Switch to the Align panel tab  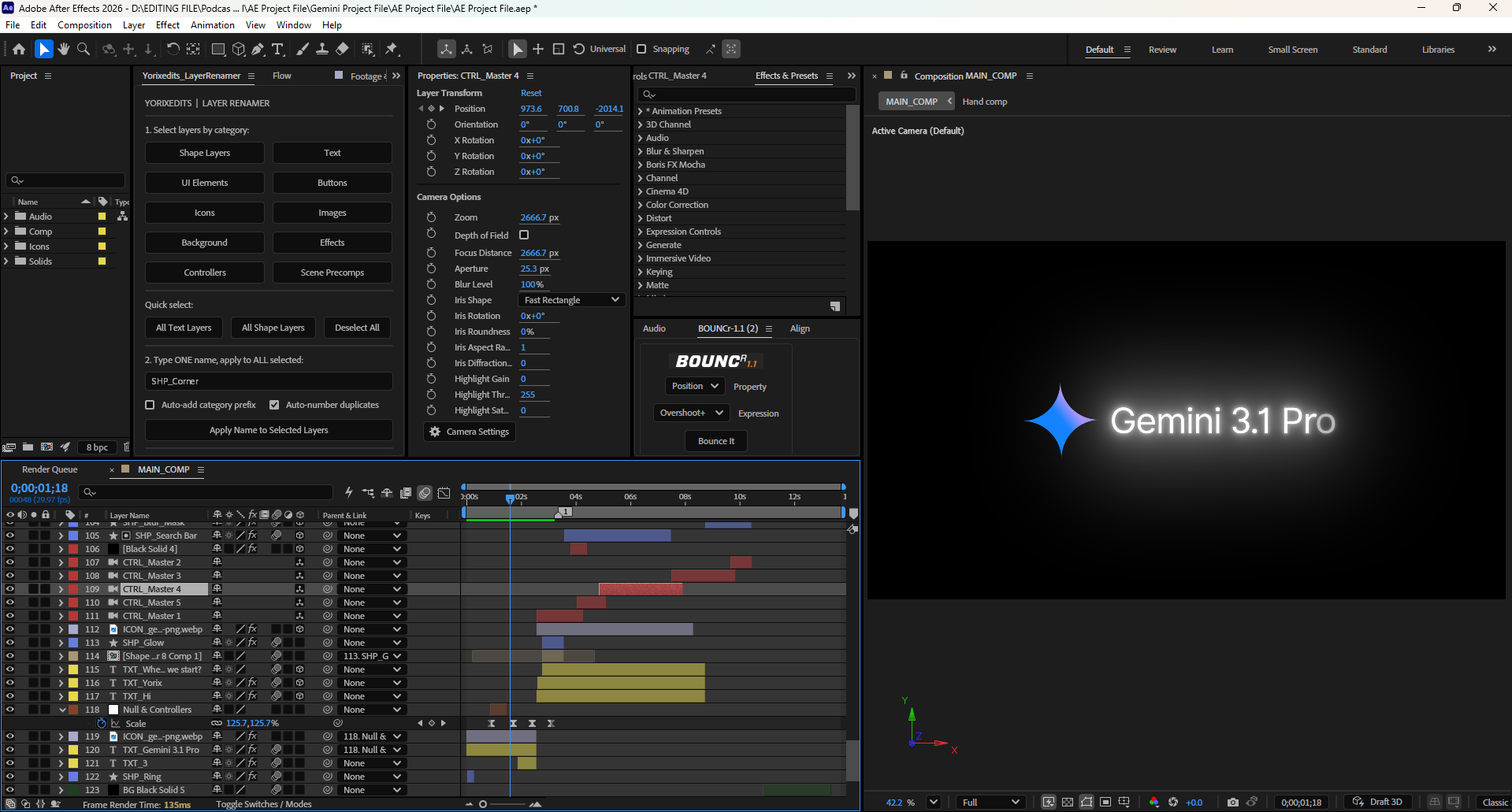coord(800,328)
